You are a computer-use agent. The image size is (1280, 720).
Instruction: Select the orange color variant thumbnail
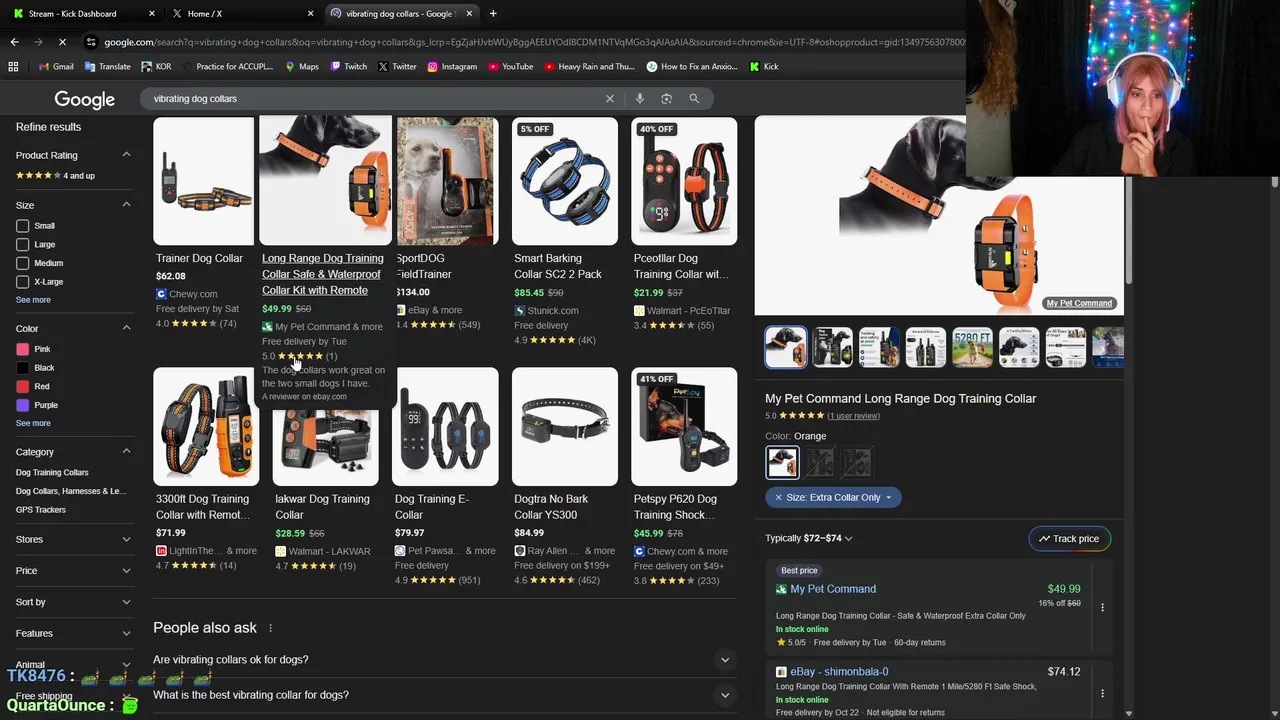[x=782, y=462]
